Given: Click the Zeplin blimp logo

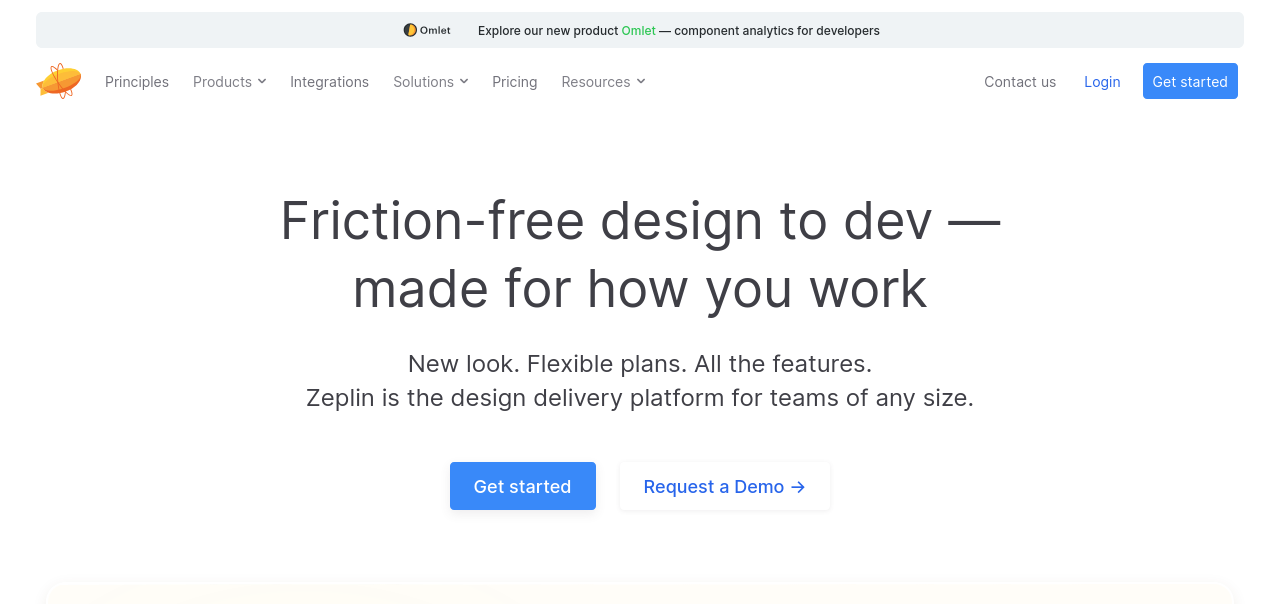Looking at the screenshot, I should 59,81.
